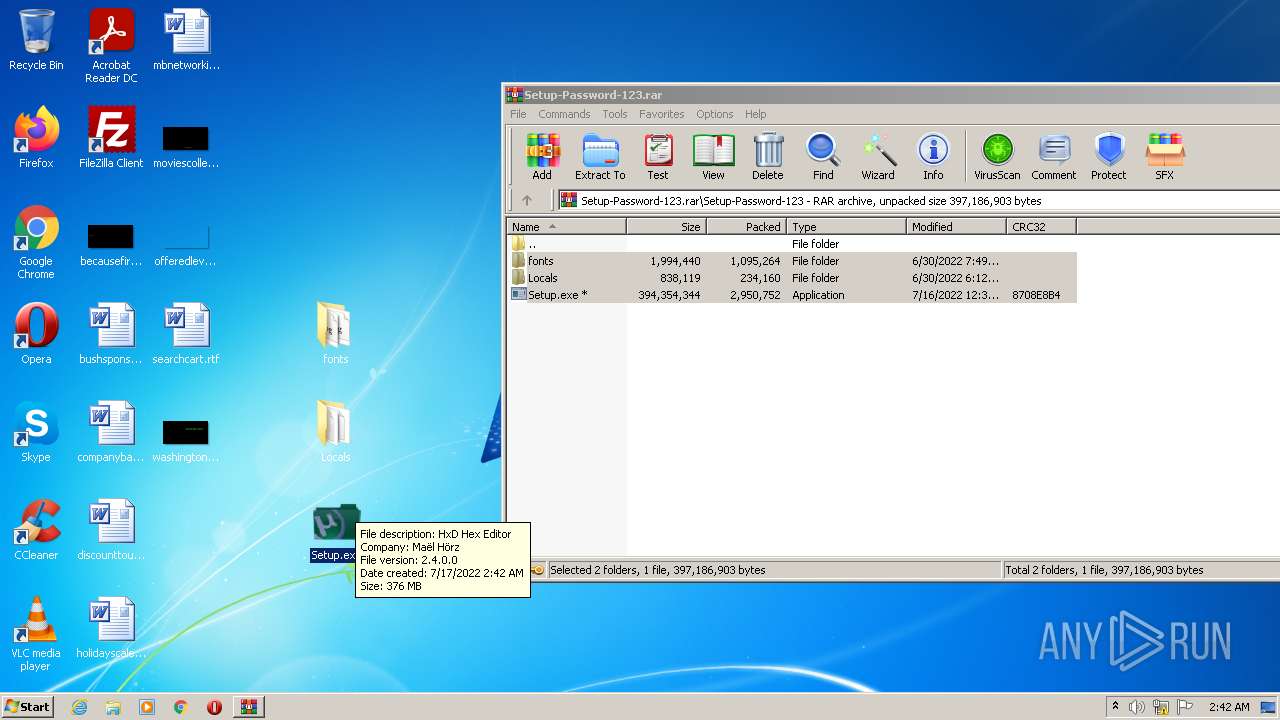This screenshot has width=1280, height=720.
Task: Click the Comment toolbar icon
Action: (x=1054, y=157)
